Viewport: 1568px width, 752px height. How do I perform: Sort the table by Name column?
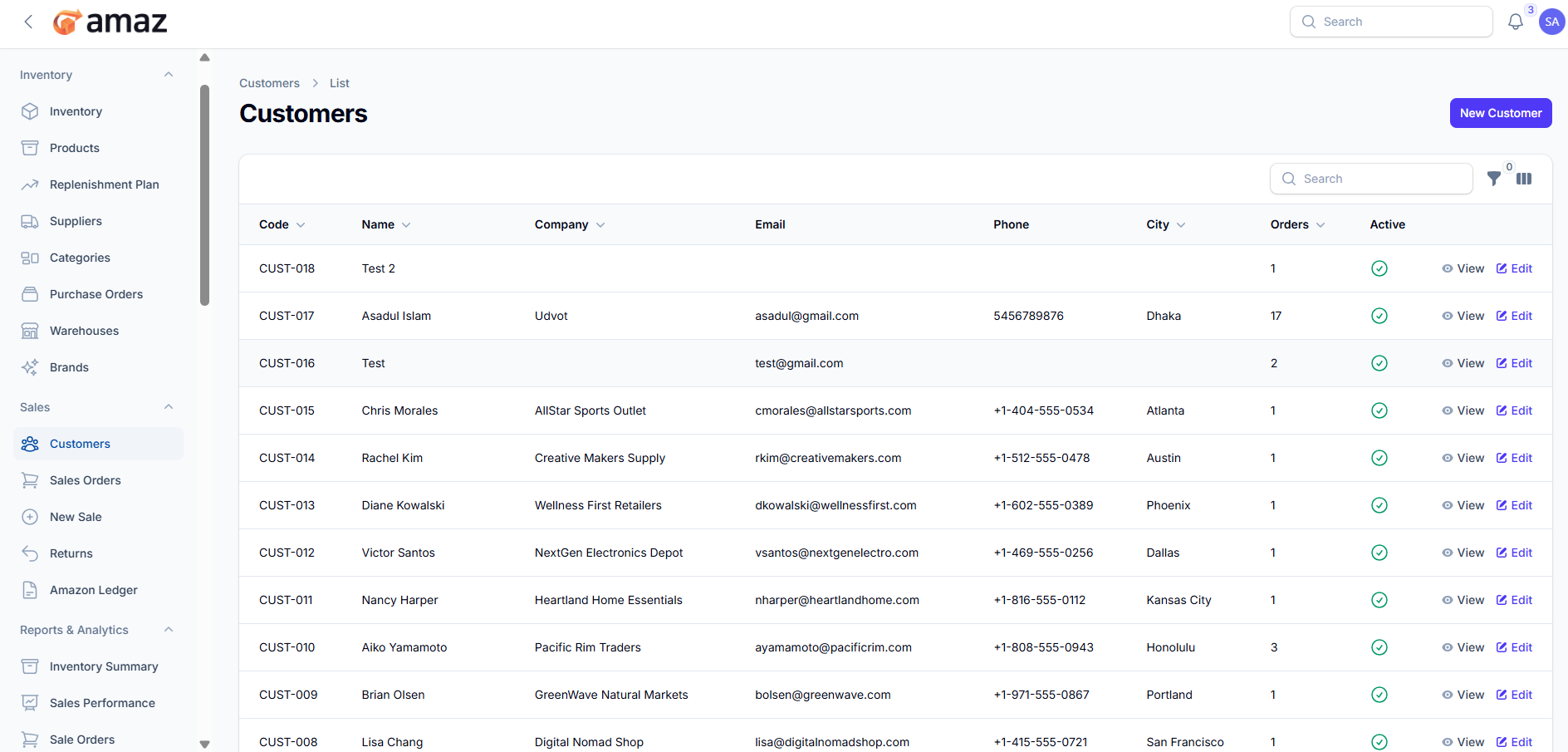[x=386, y=224]
